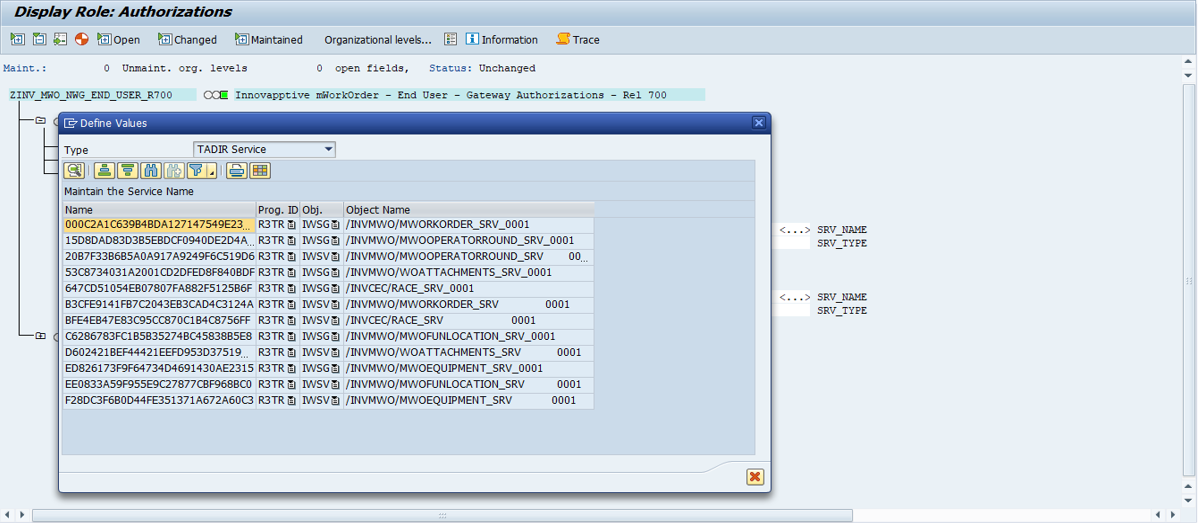This screenshot has height=523, width=1198.
Task: Collapse the top folder node in role tree
Action: (x=40, y=121)
